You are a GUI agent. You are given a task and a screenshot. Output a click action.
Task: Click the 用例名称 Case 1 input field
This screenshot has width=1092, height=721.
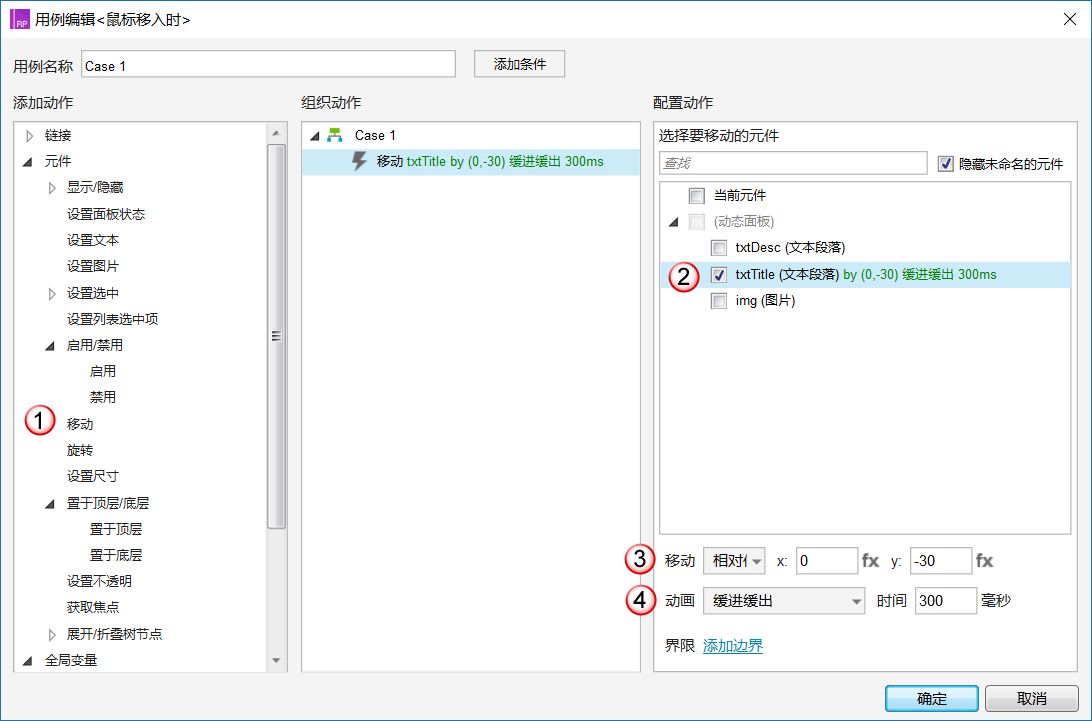[x=269, y=64]
